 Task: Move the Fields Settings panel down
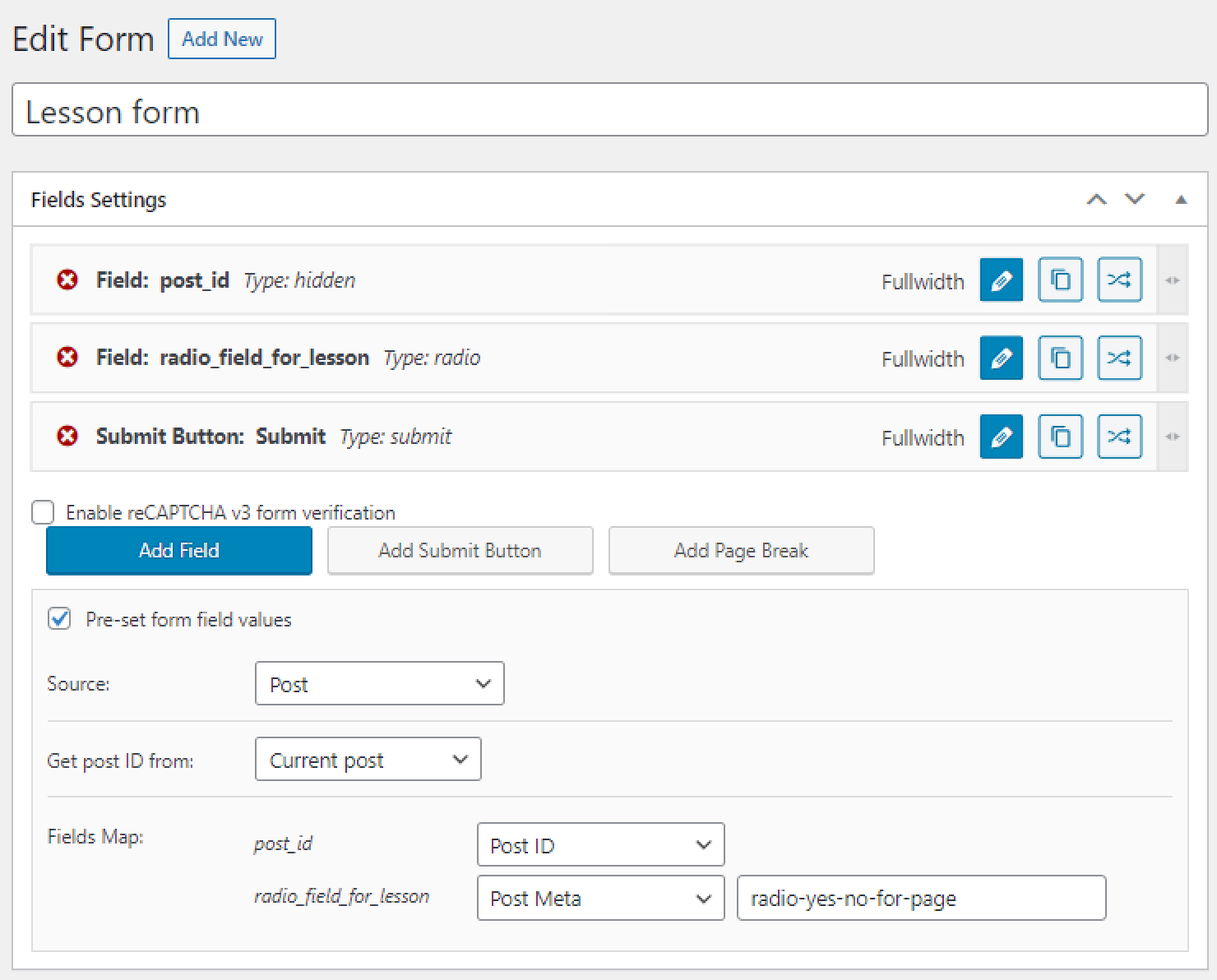(x=1135, y=200)
